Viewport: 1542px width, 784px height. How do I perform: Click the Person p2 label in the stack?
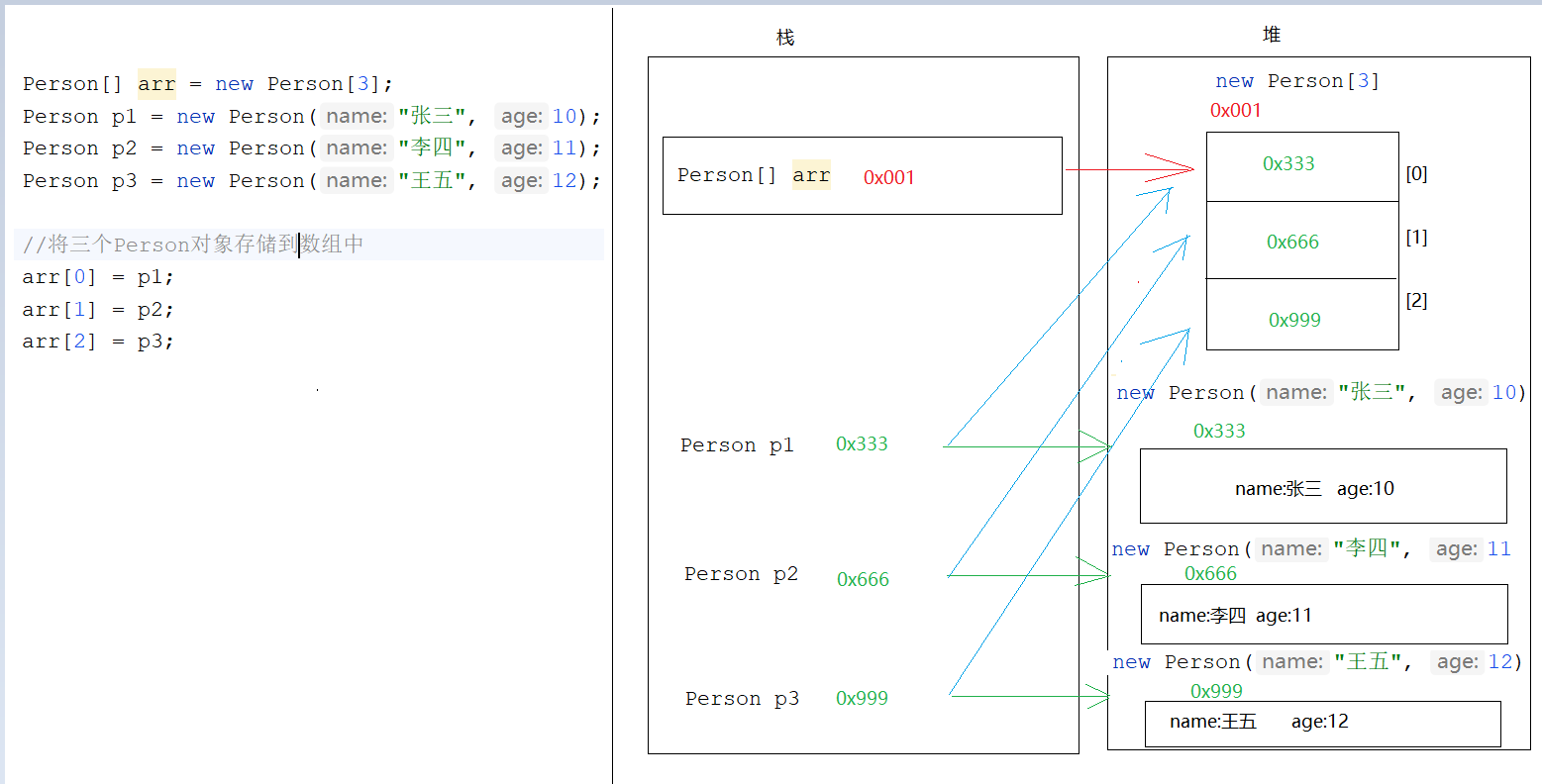point(741,574)
